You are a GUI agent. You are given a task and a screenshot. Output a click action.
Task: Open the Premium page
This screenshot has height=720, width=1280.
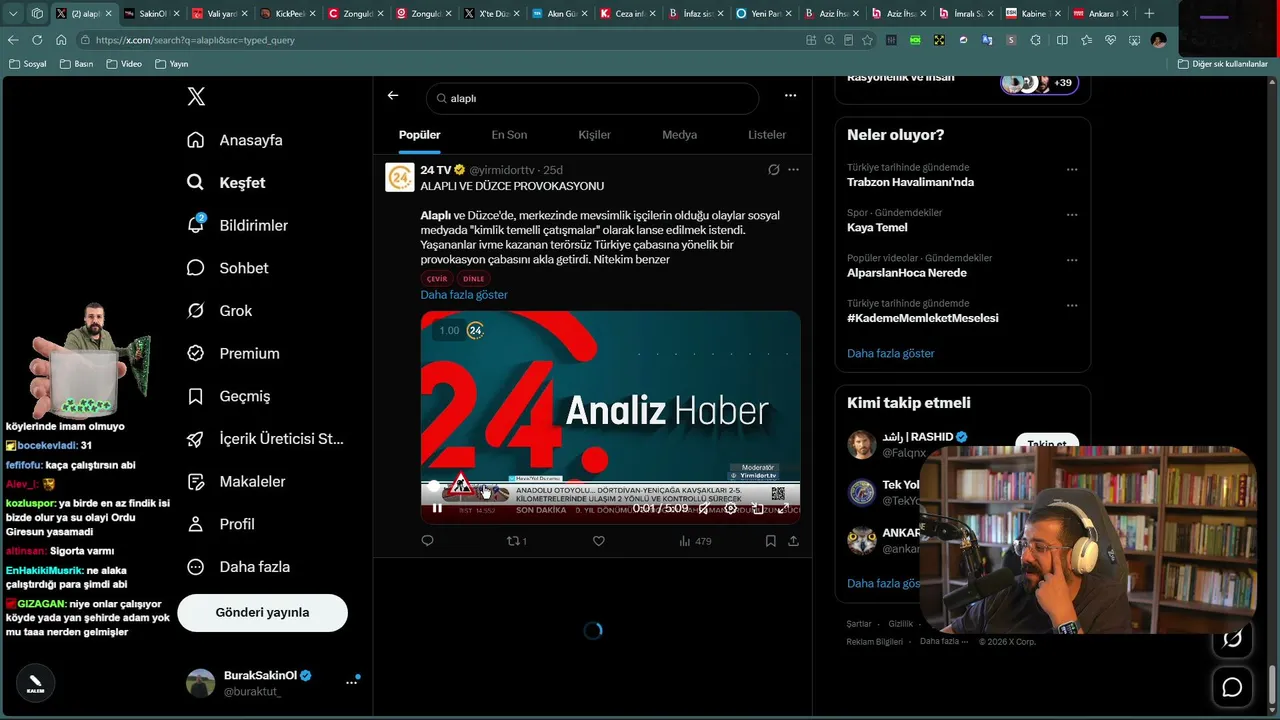click(233, 353)
